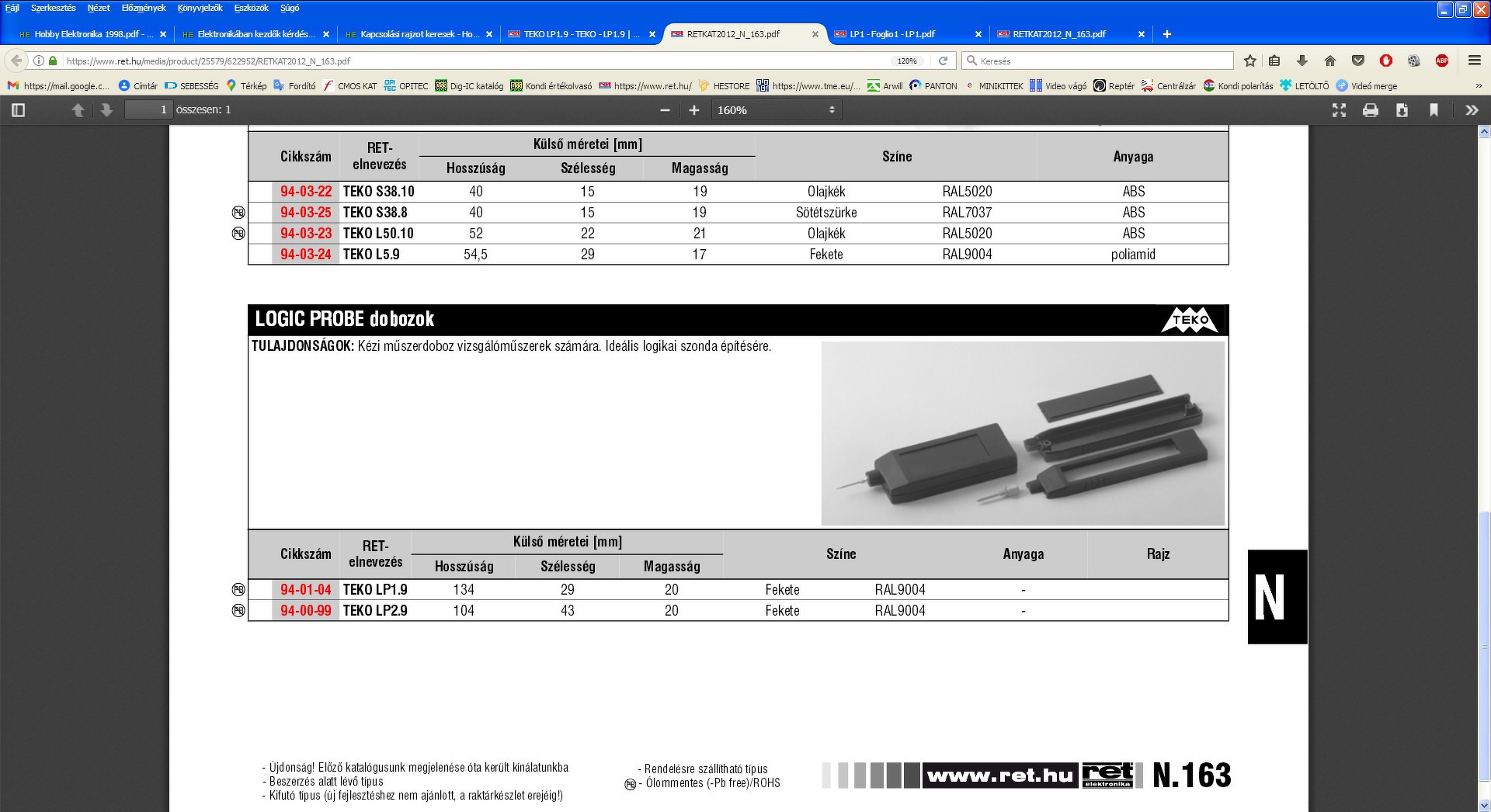The height and width of the screenshot is (812, 1491).
Task: Open the Térkép bookmark
Action: point(246,86)
